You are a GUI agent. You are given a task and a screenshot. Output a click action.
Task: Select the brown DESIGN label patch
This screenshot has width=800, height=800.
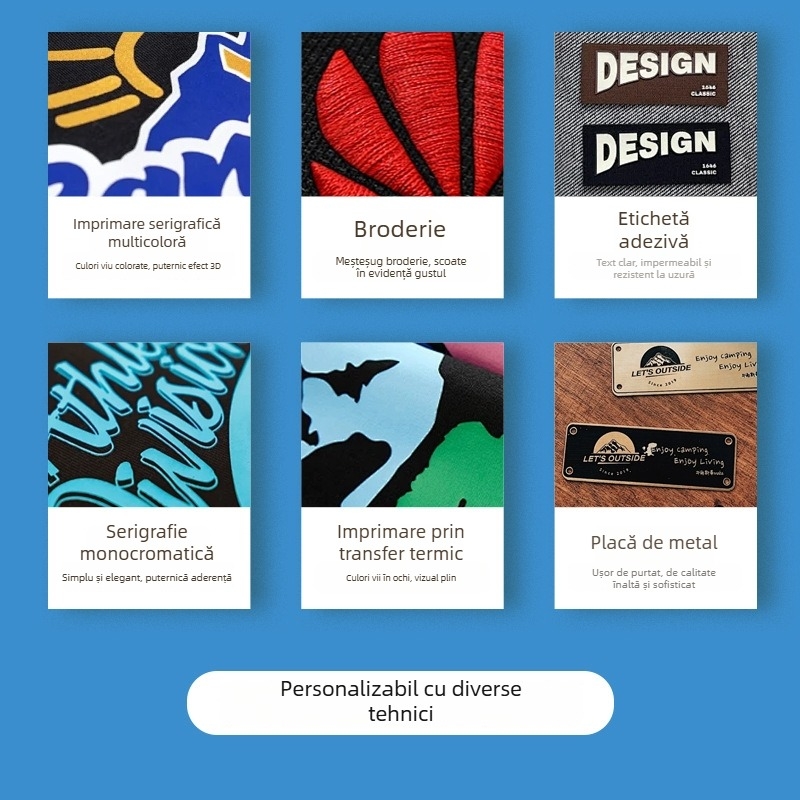click(656, 74)
